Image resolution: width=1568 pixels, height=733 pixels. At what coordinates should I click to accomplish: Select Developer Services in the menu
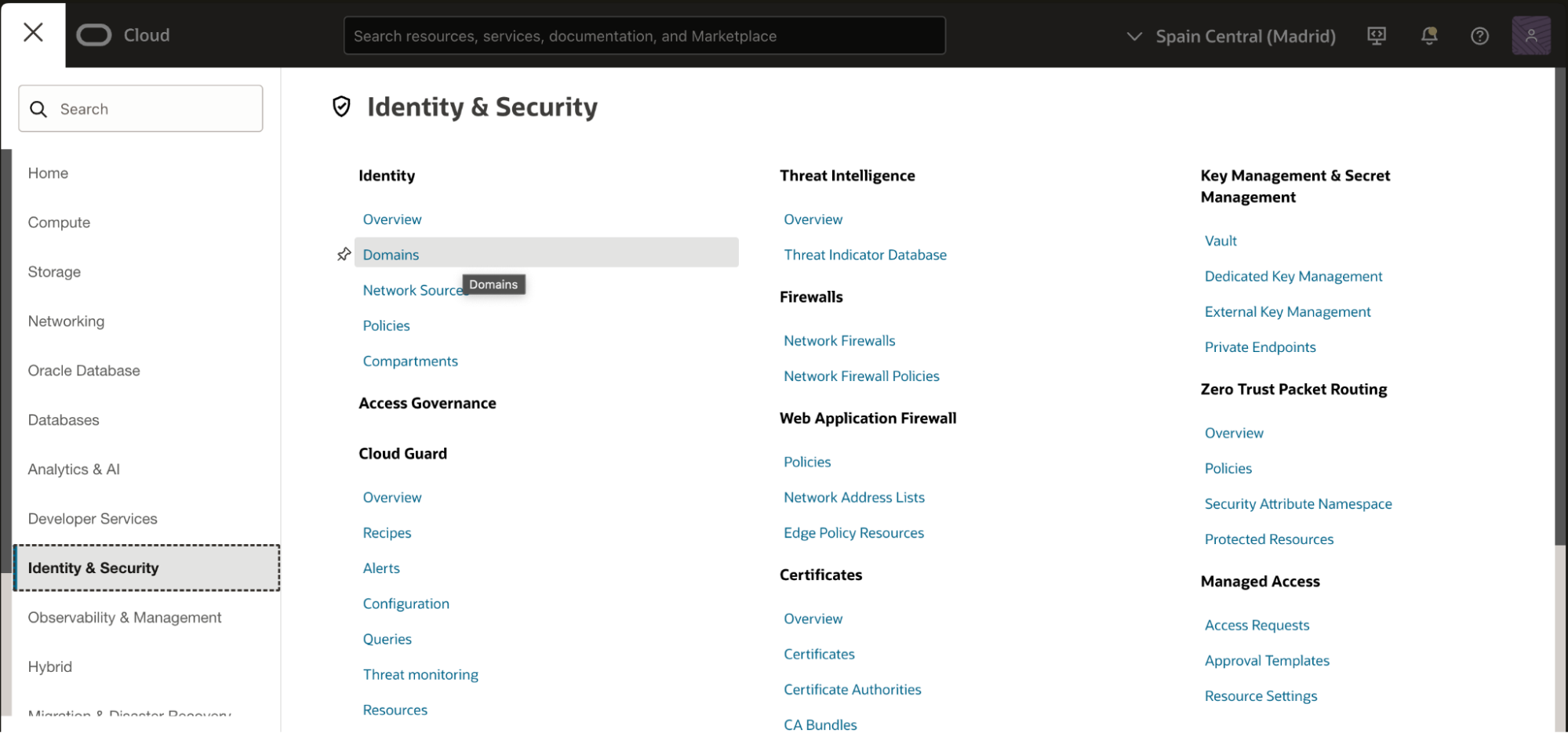pyautogui.click(x=93, y=519)
